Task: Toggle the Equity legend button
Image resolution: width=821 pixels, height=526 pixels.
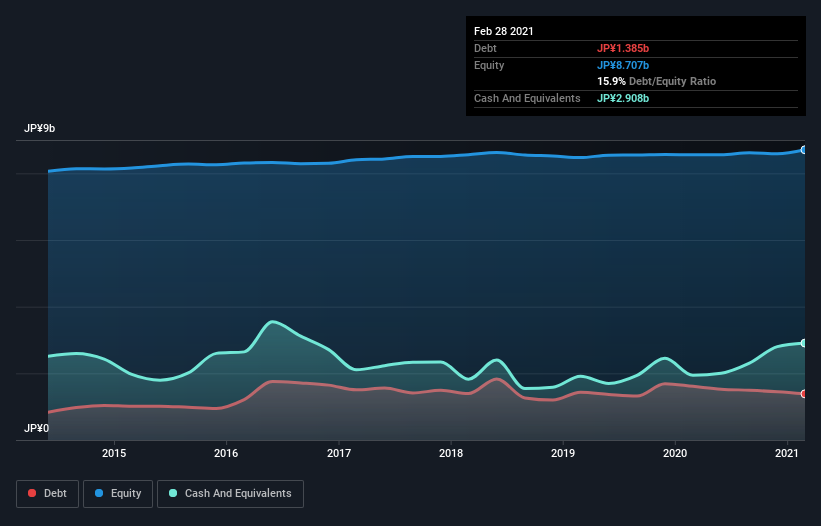Action: coord(118,494)
